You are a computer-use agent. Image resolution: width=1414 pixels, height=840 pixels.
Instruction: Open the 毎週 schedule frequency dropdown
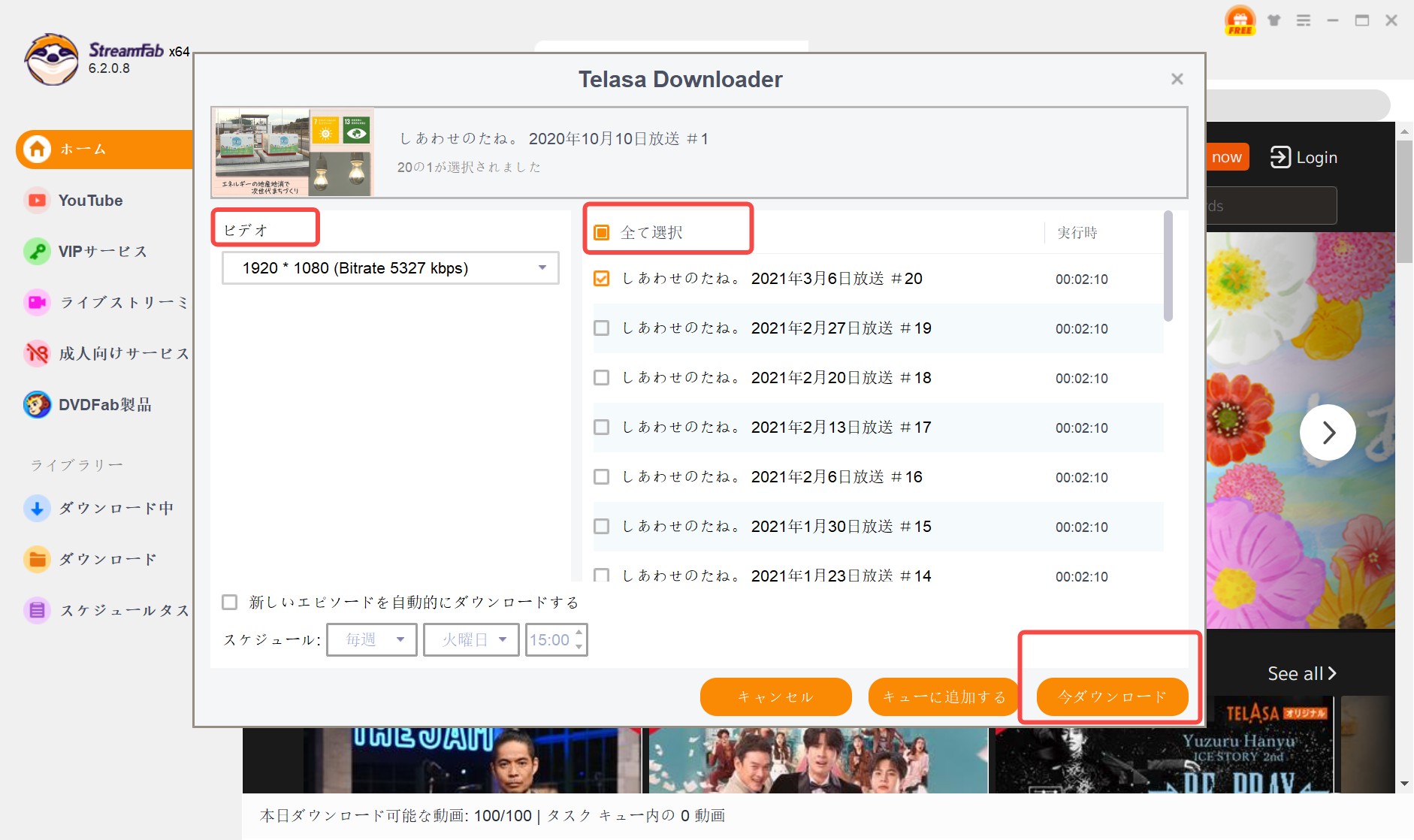[372, 639]
